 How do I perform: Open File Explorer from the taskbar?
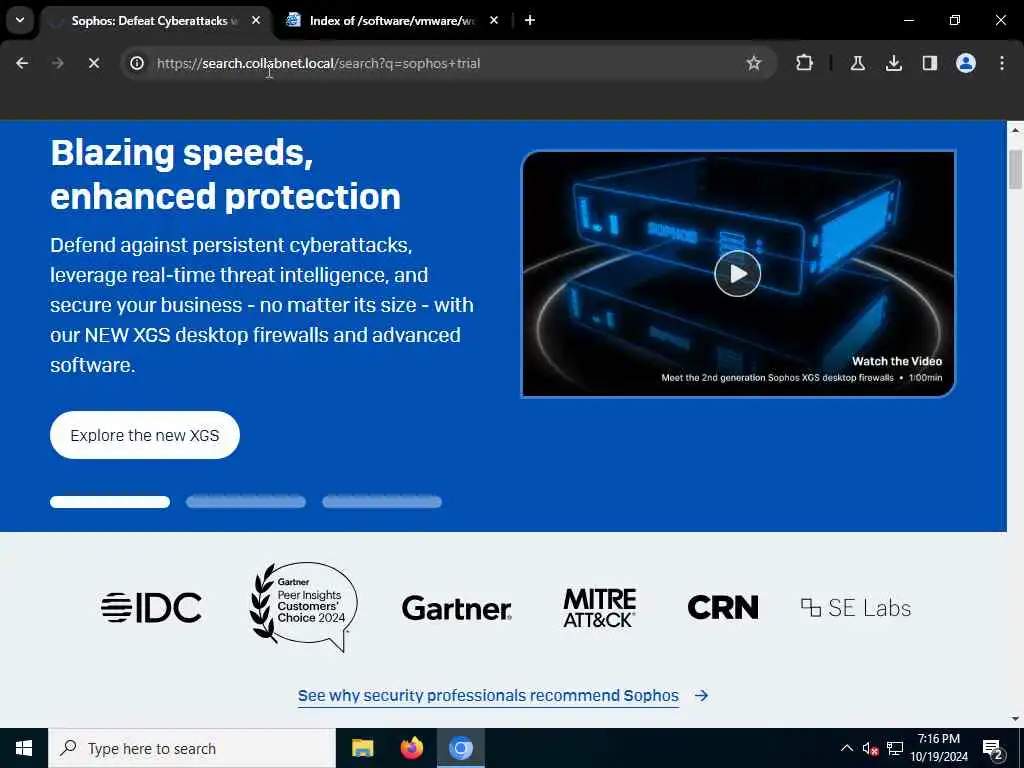(362, 748)
